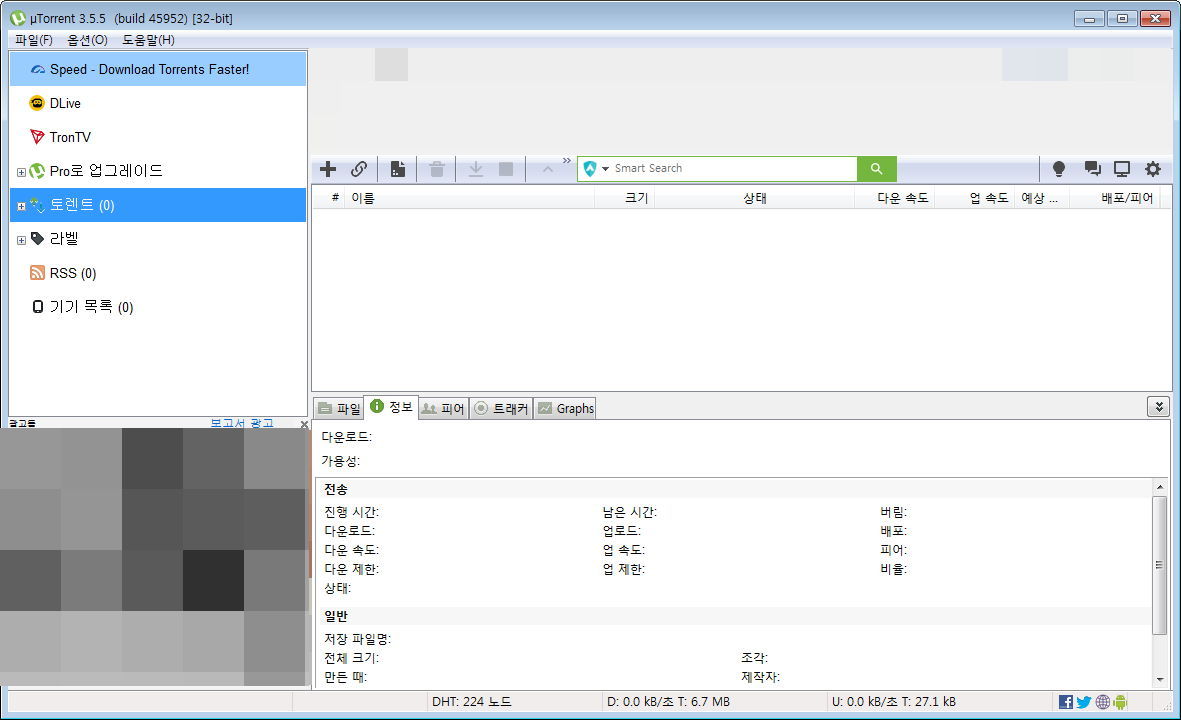The height and width of the screenshot is (720, 1181).
Task: Click the advertisement image in sidebar
Action: [x=154, y=557]
